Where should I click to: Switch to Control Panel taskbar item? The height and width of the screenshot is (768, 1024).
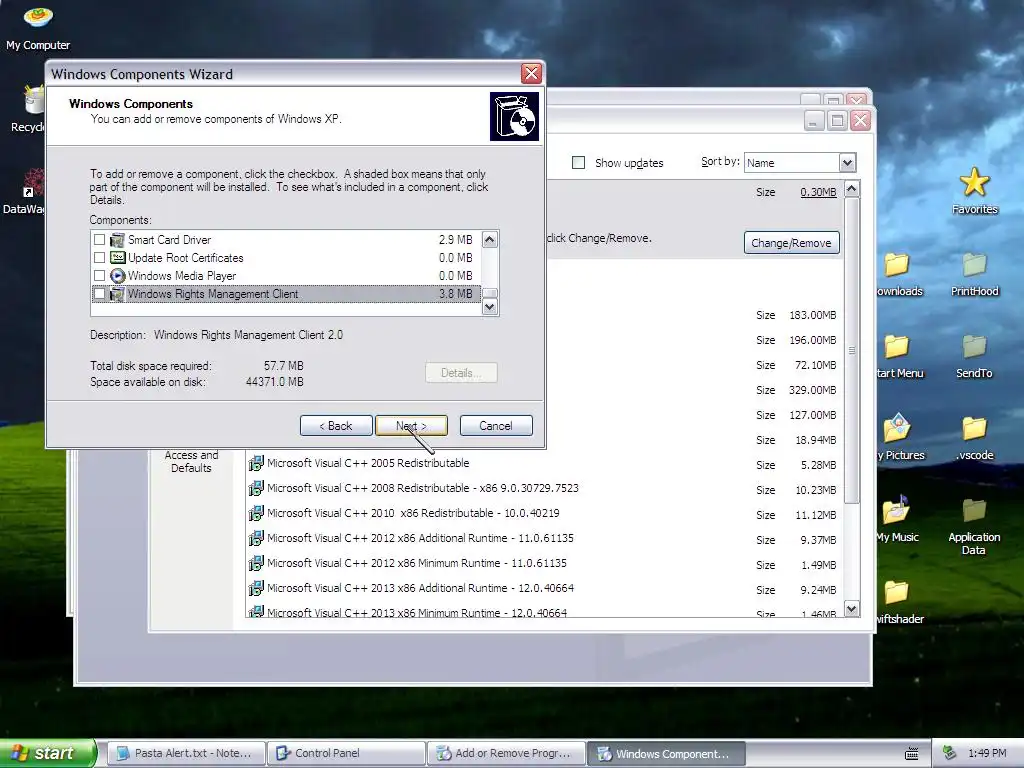tap(346, 753)
